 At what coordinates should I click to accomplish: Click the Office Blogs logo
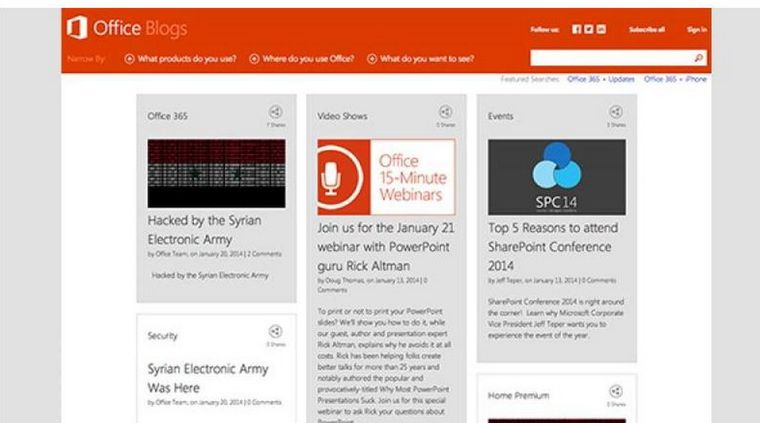[127, 28]
